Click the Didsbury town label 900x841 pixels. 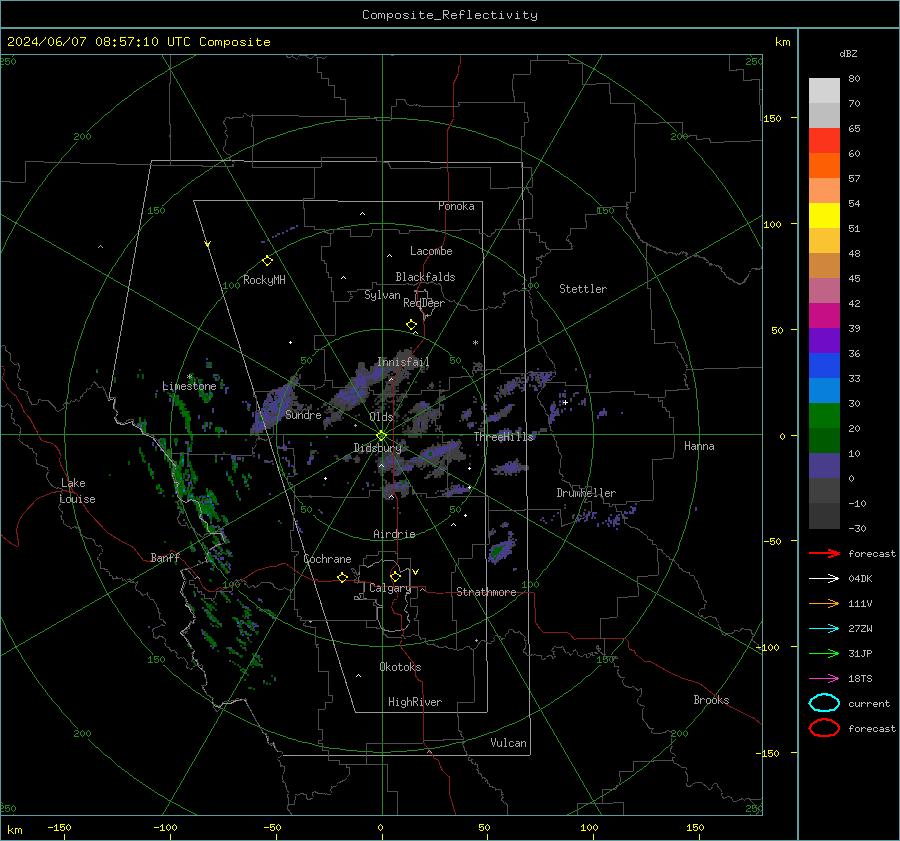point(377,448)
